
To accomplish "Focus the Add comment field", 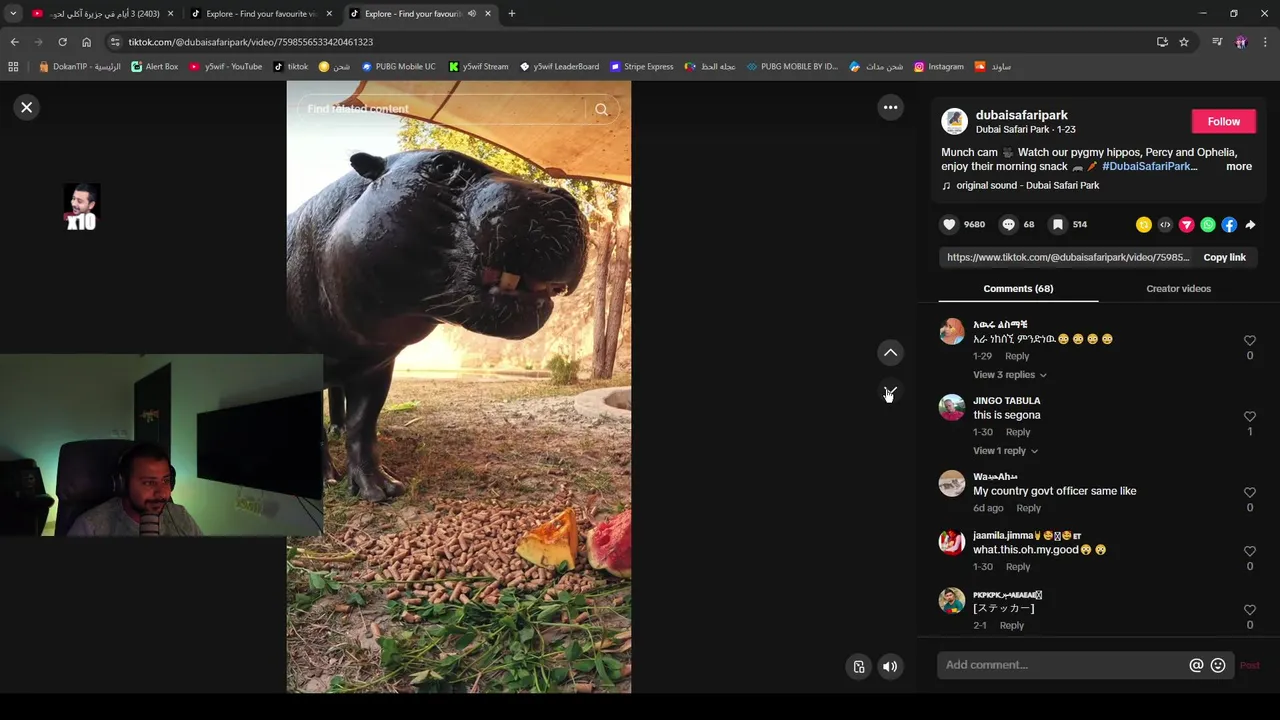I will coord(1063,665).
